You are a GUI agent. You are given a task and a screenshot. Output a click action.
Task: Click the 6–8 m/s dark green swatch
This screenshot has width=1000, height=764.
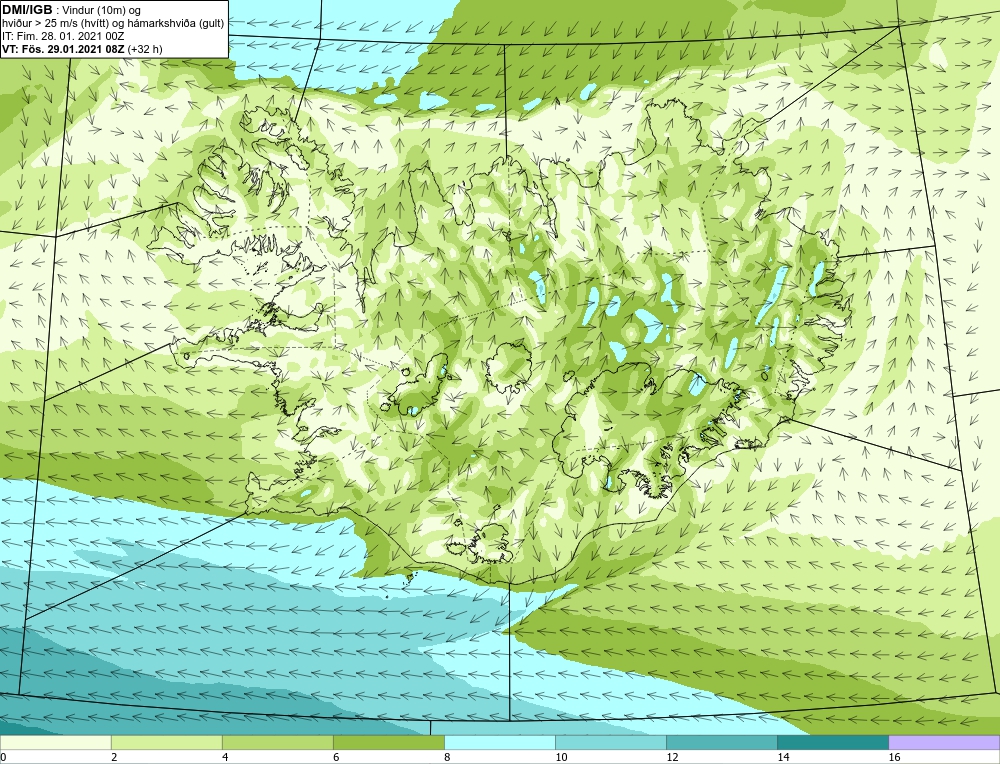pyautogui.click(x=388, y=742)
